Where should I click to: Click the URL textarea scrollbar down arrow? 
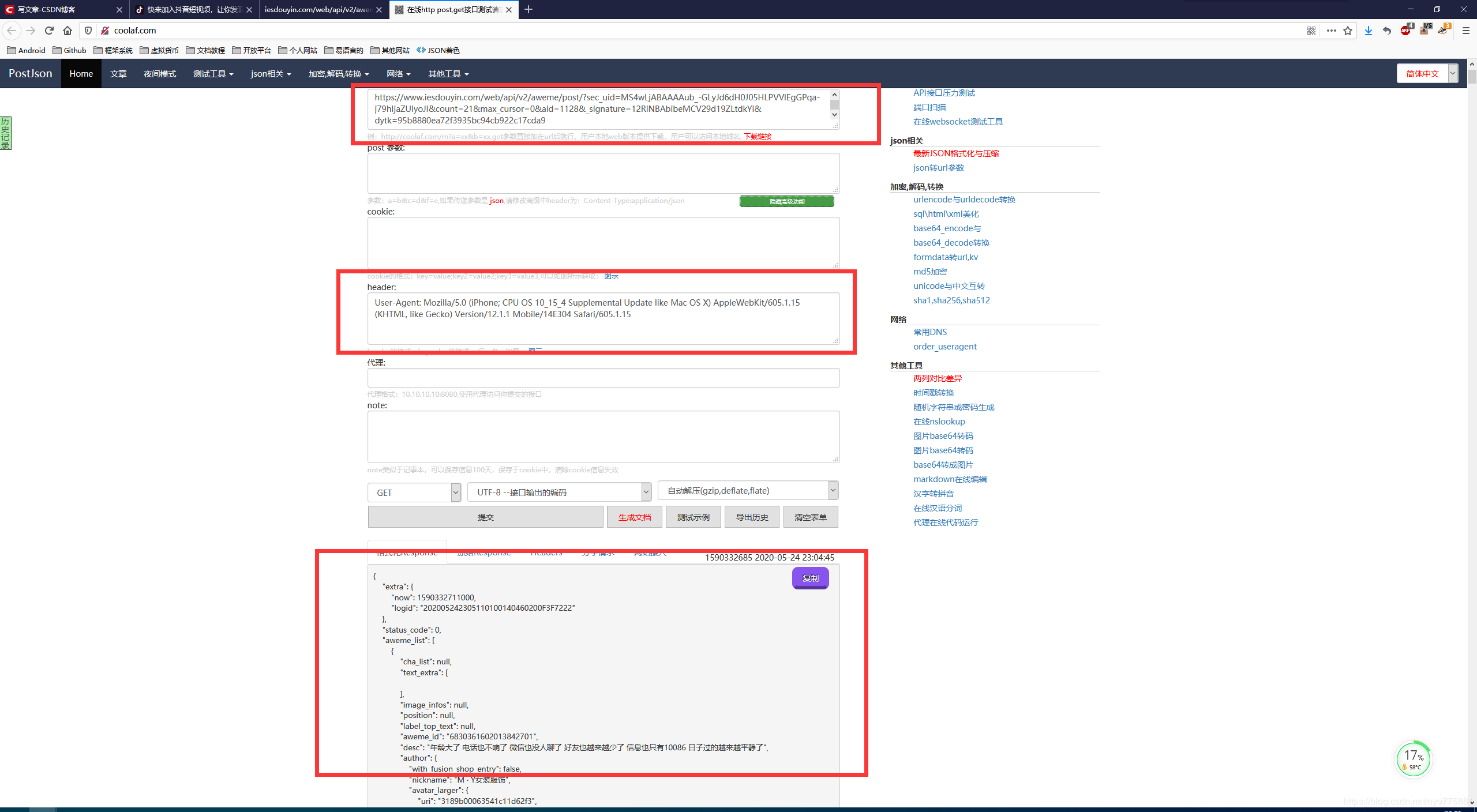[834, 115]
